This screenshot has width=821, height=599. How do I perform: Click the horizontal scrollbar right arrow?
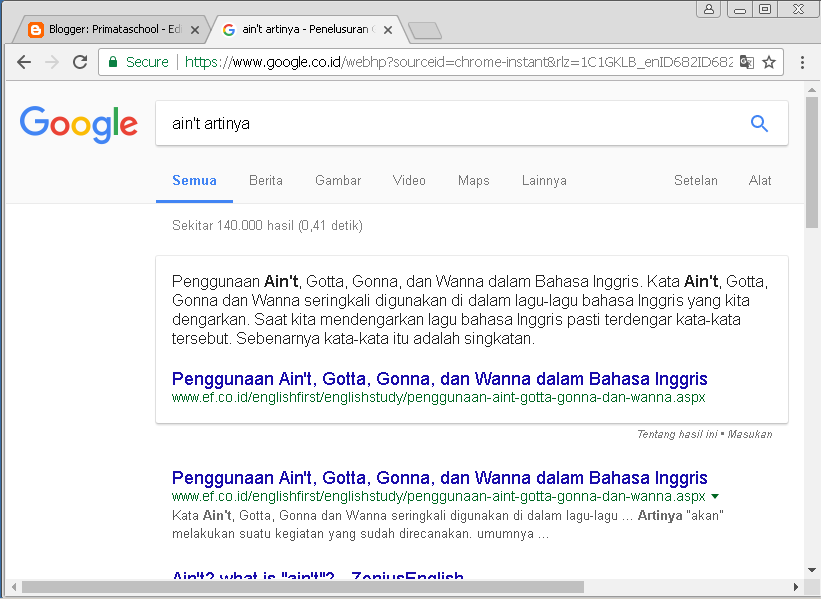tap(796, 587)
